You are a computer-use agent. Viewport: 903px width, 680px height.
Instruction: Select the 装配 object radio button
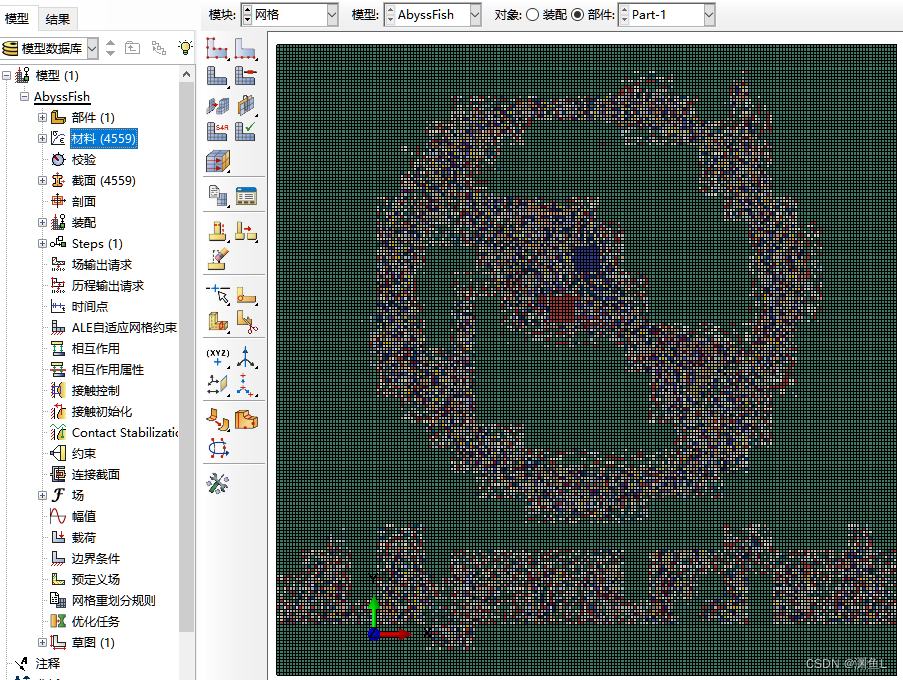coord(532,15)
